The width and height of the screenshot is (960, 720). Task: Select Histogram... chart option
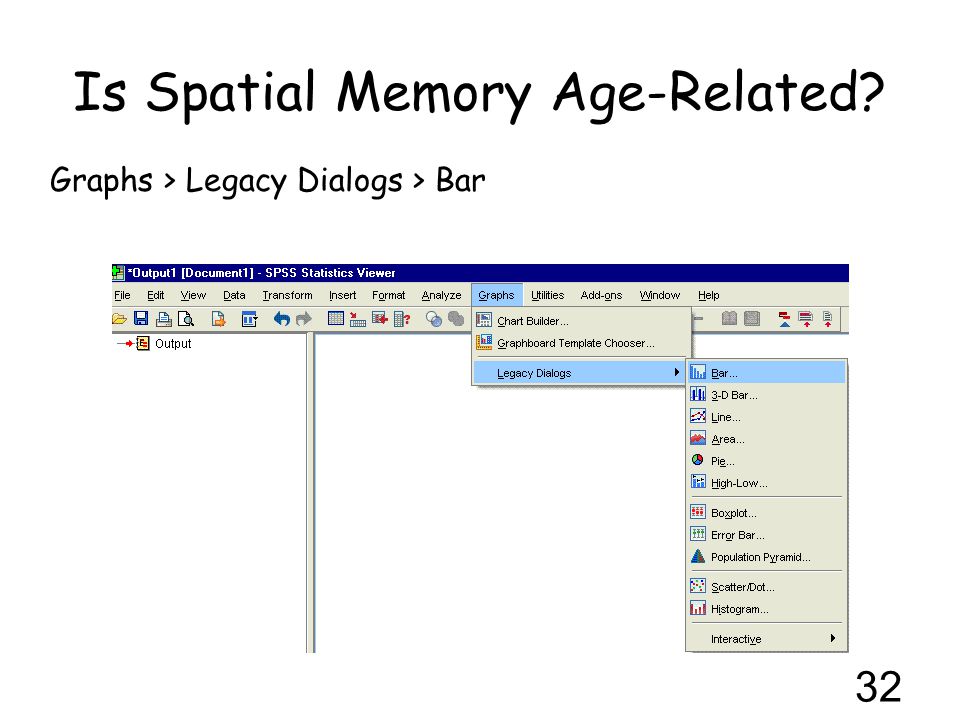point(767,609)
